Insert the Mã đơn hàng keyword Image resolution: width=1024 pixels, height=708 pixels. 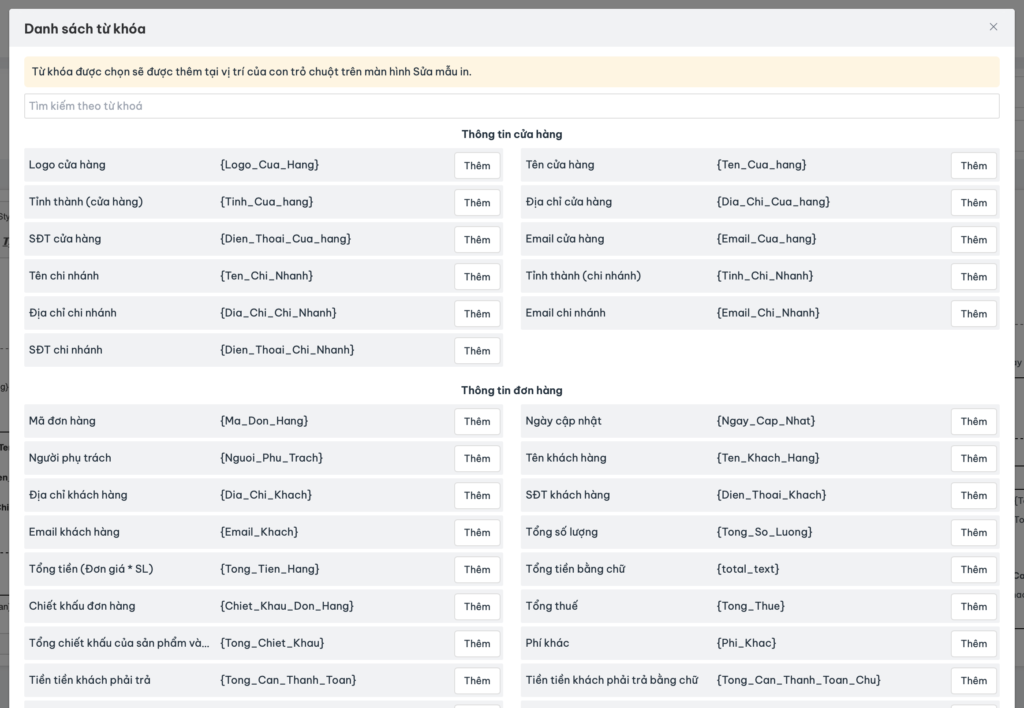[x=477, y=422]
